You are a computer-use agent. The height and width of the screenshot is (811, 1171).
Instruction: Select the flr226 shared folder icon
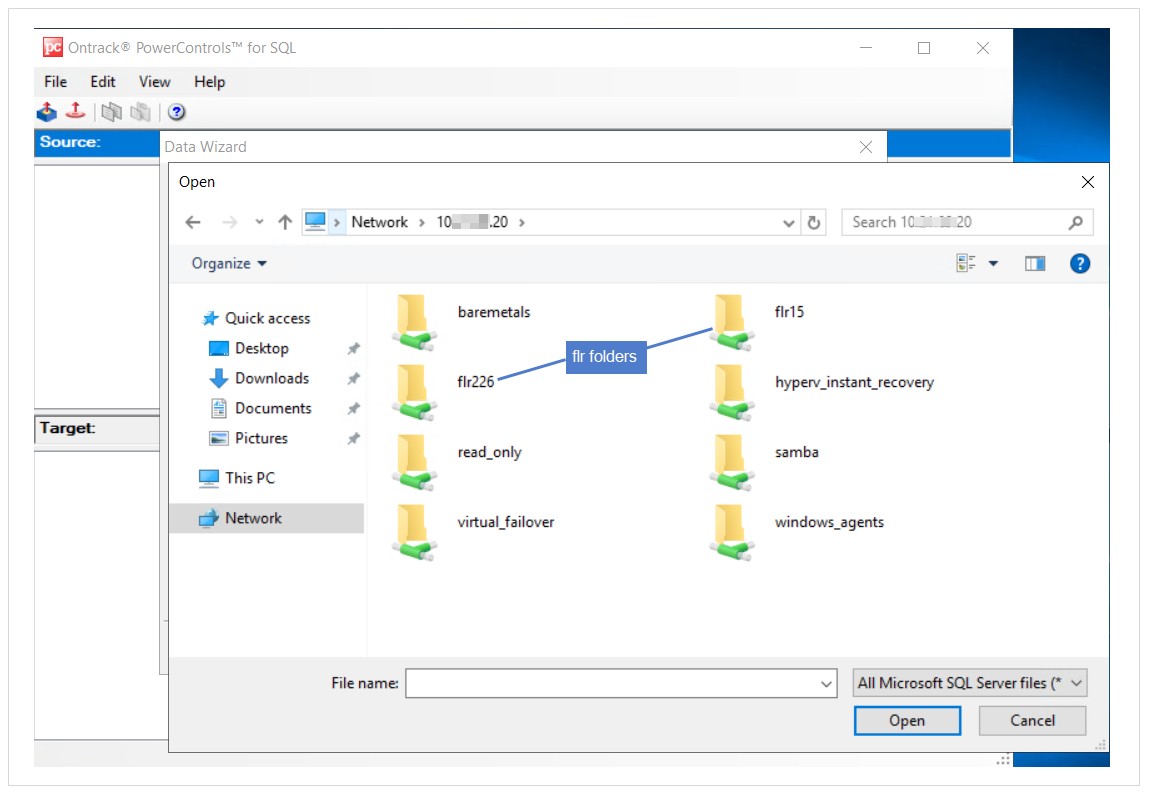414,392
